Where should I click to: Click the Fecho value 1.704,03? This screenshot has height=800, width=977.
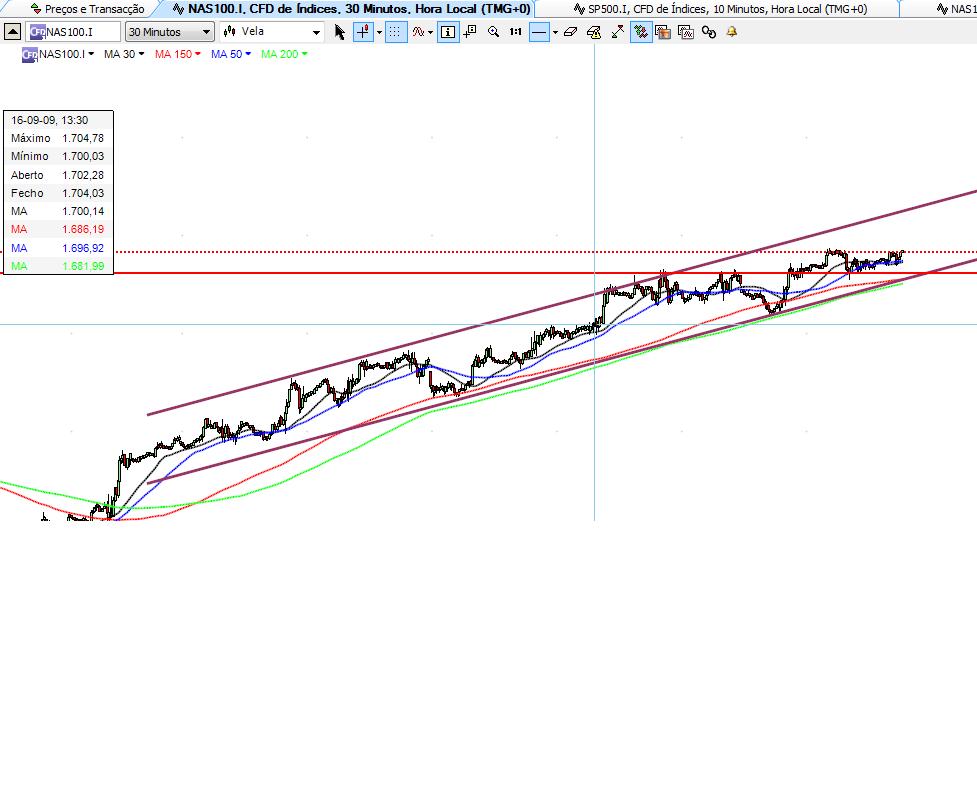pyautogui.click(x=83, y=193)
